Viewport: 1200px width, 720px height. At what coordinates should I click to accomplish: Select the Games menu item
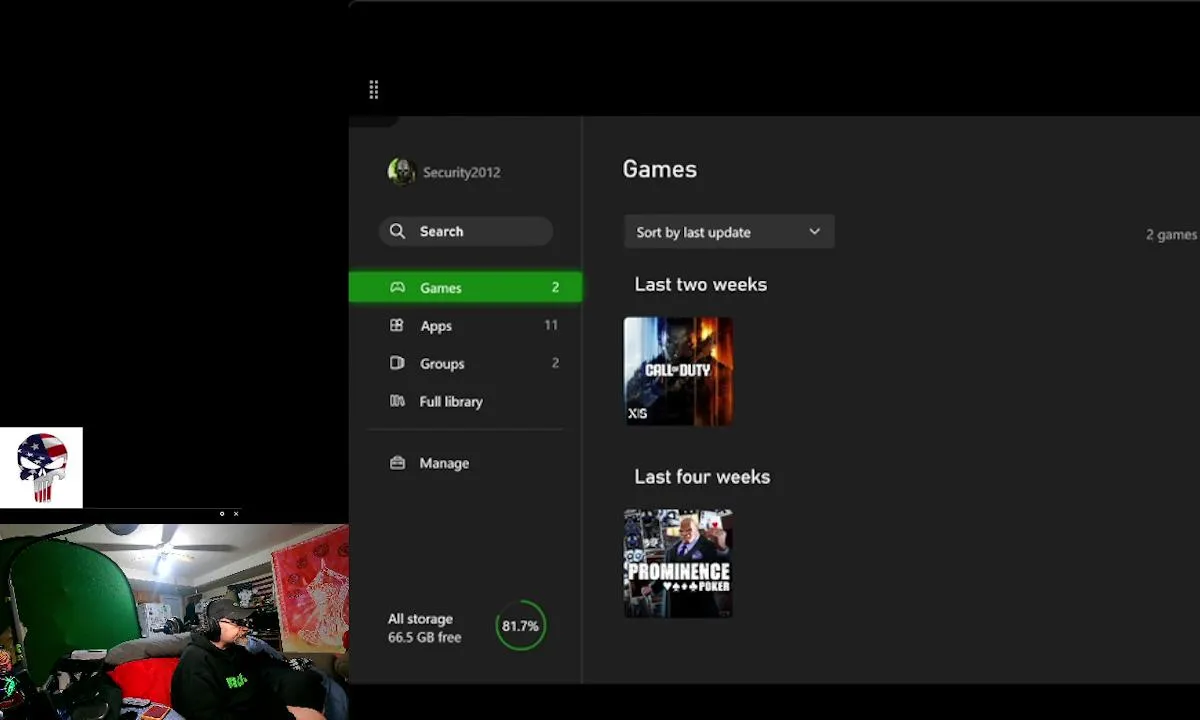465,287
